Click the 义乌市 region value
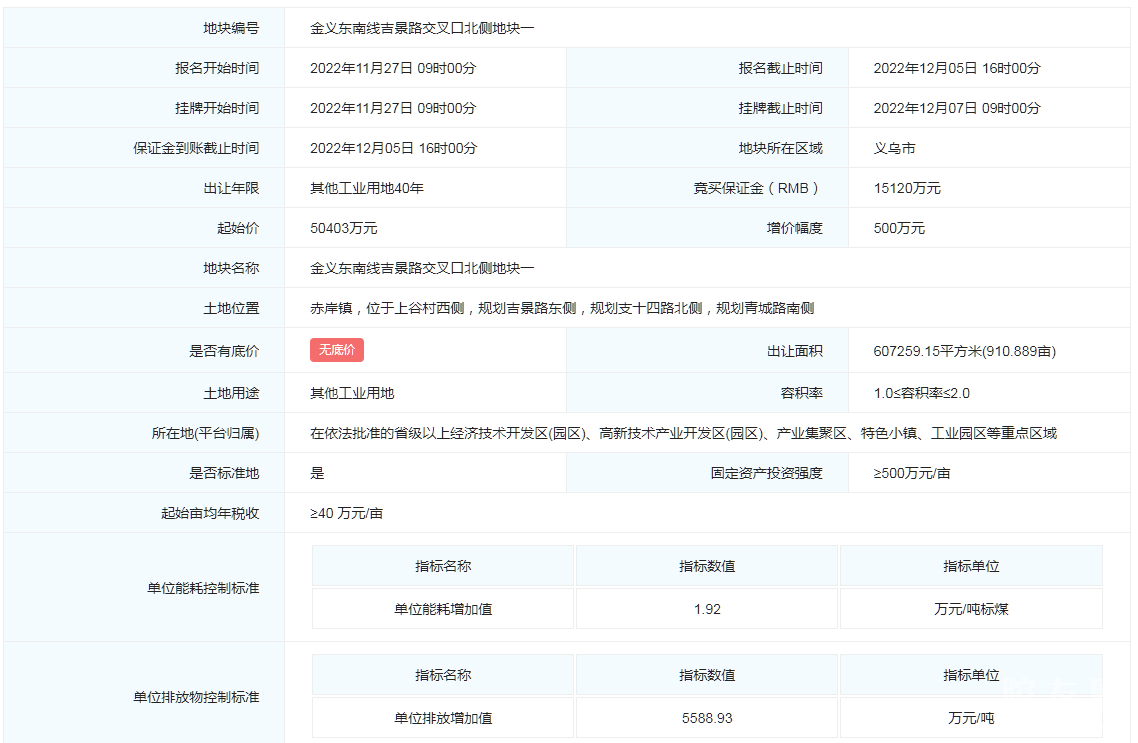This screenshot has height=743, width=1138. (x=894, y=148)
